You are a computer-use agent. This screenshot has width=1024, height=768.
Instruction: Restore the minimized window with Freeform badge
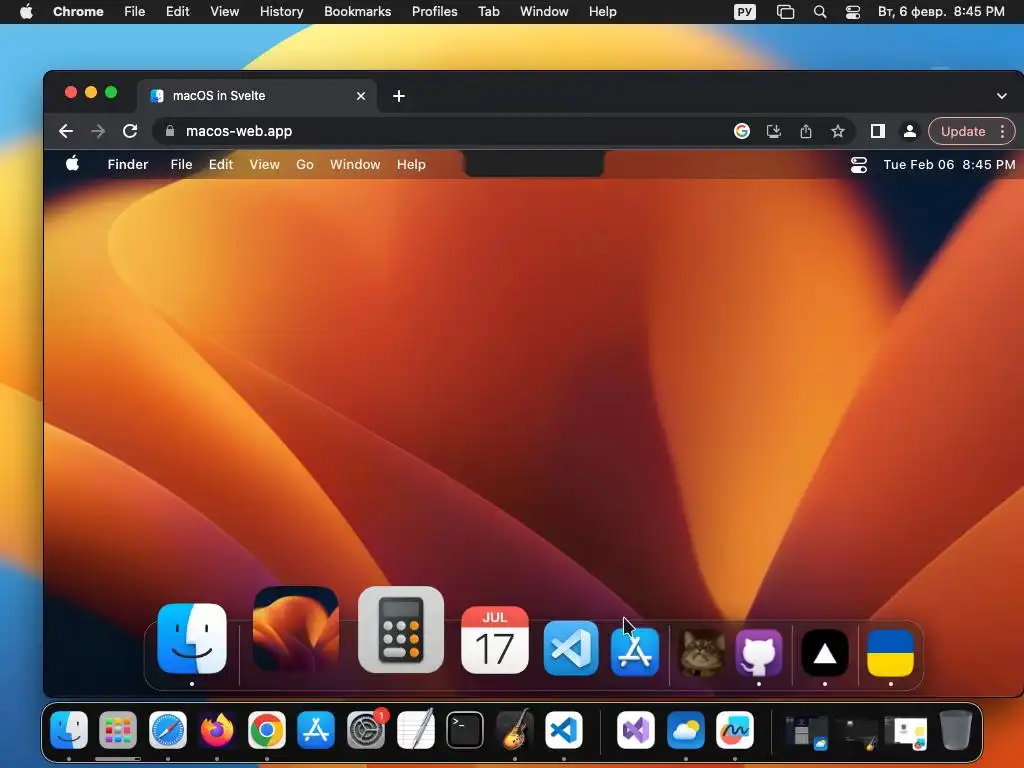click(906, 733)
